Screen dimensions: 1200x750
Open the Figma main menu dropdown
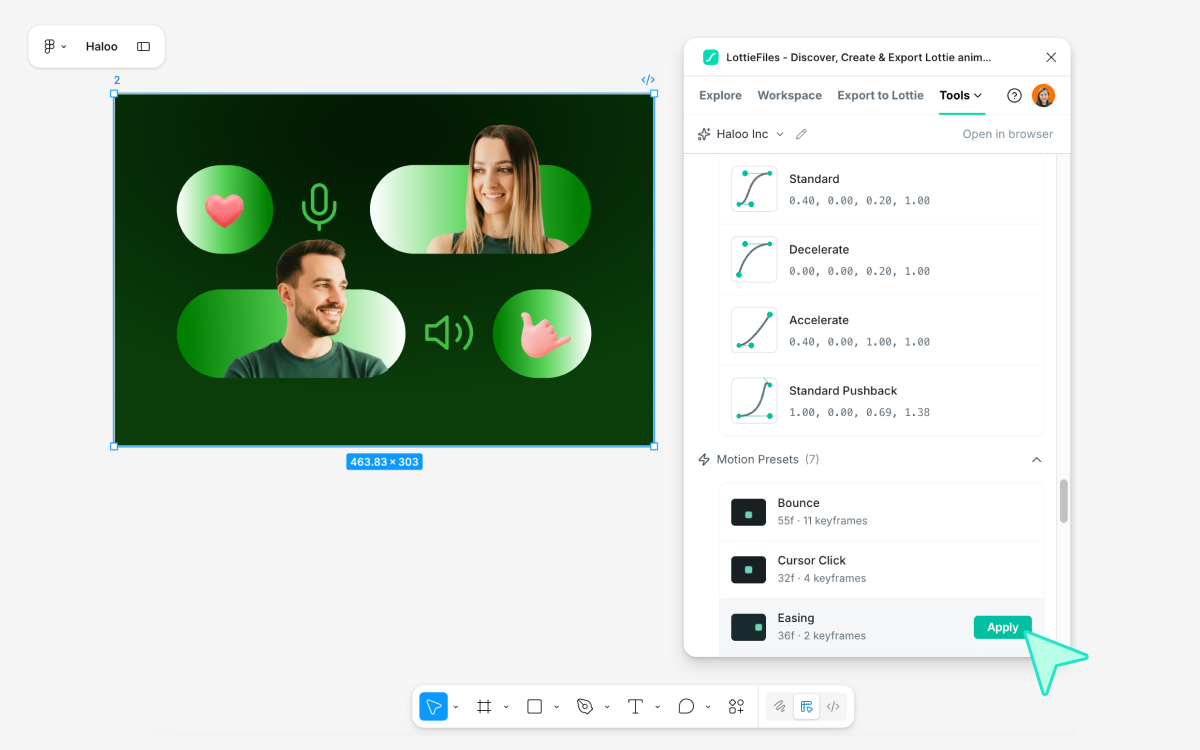coord(54,47)
